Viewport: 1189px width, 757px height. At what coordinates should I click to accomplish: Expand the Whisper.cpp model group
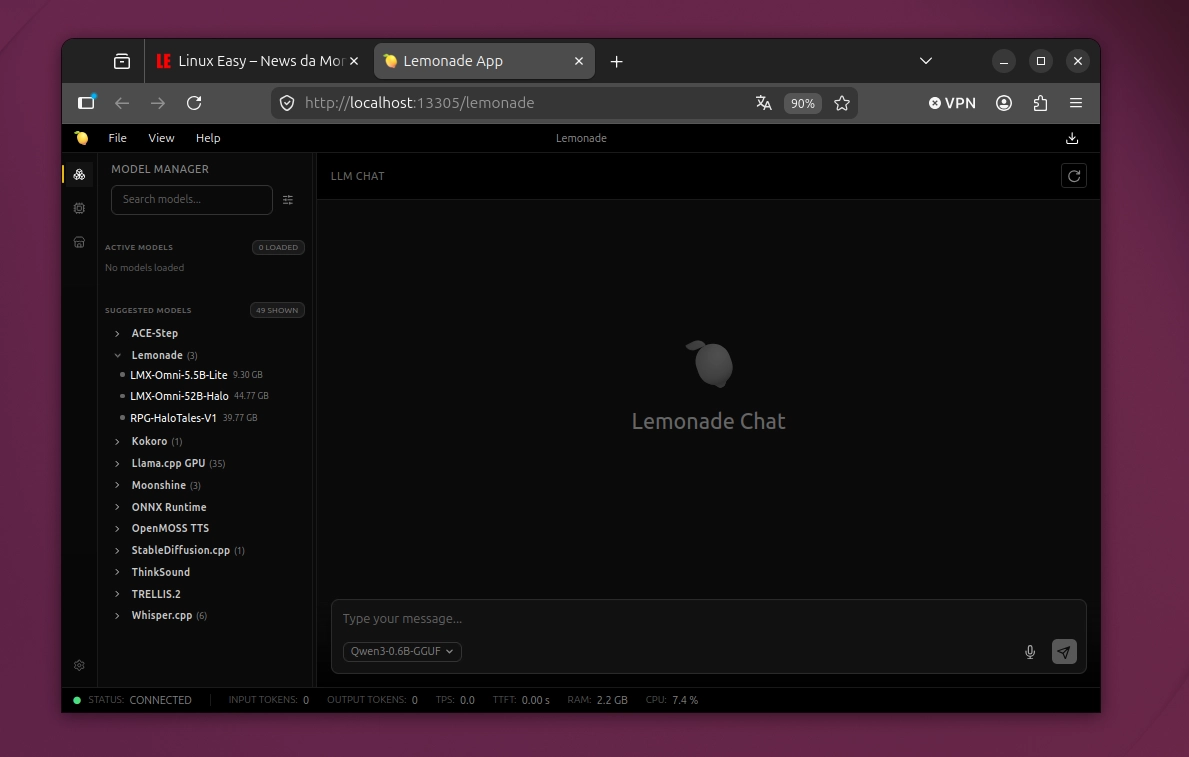(x=117, y=615)
